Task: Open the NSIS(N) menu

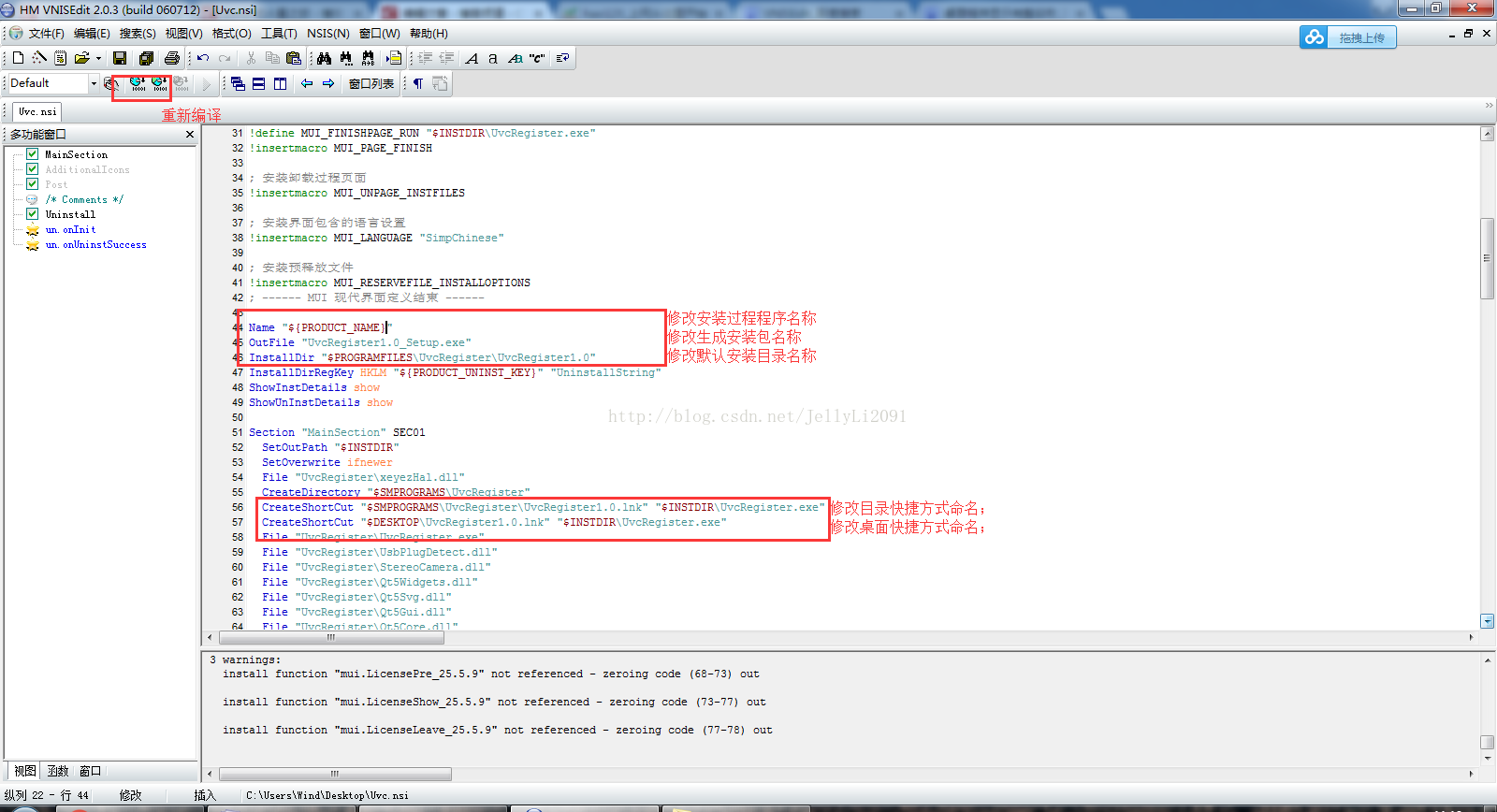Action: 328,34
